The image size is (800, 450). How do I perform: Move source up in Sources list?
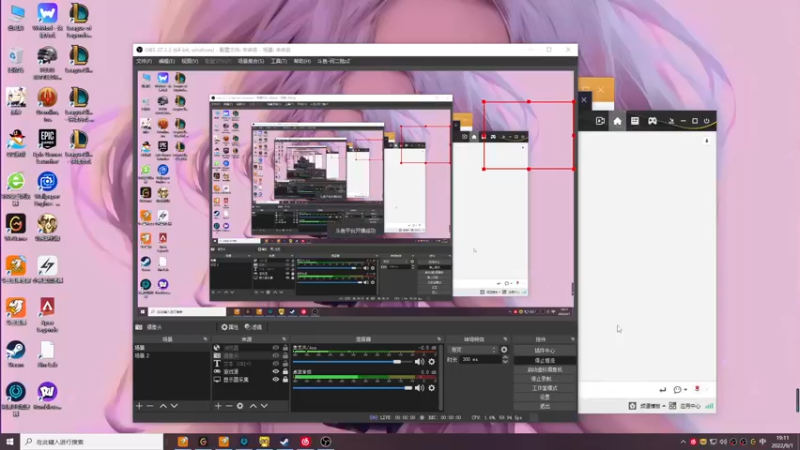pos(253,406)
